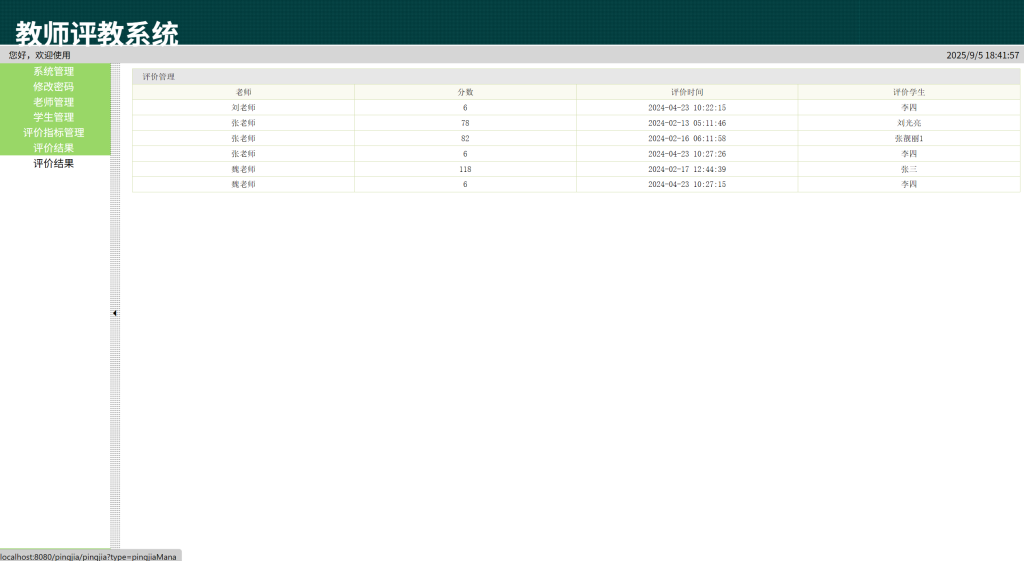Click score 6 in the 10:27:15 row

[x=465, y=184]
